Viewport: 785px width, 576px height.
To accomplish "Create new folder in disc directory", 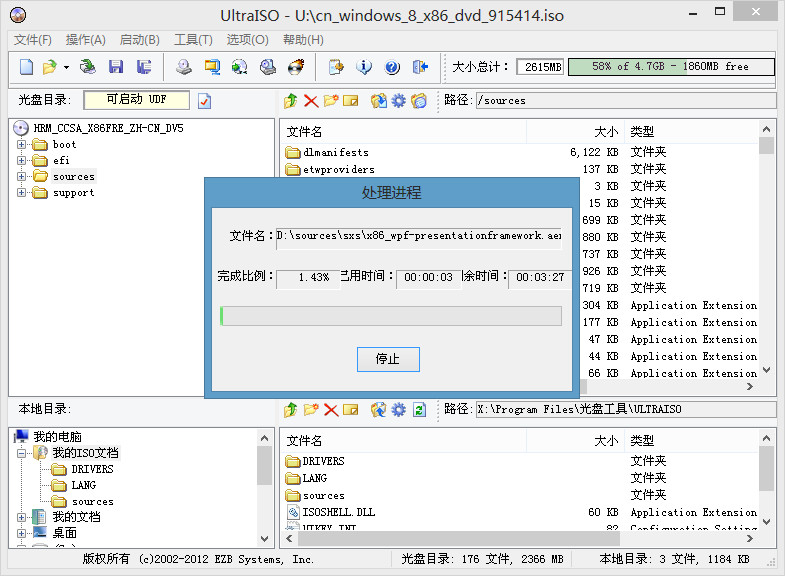I will [331, 101].
